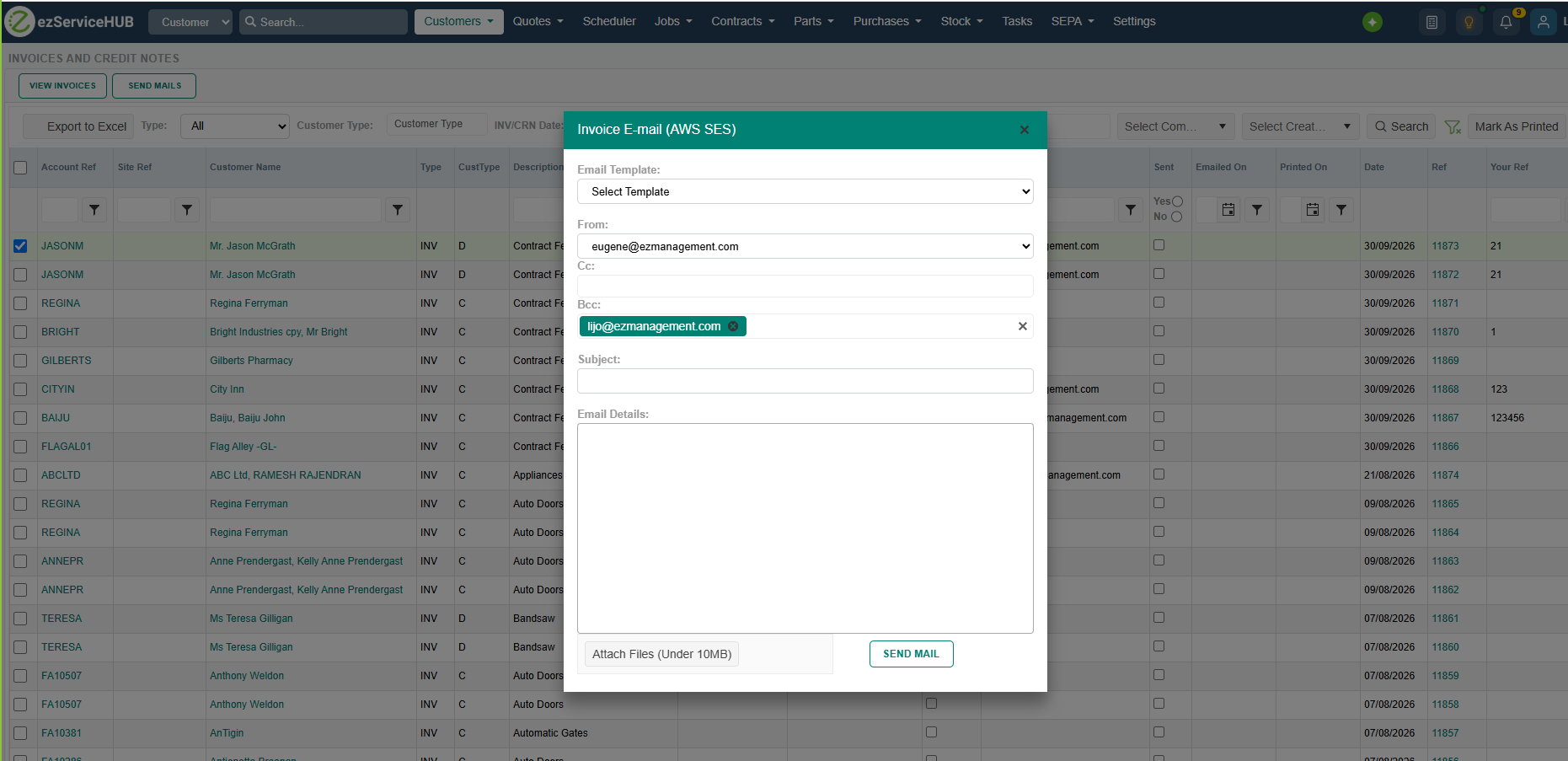Open the document list icon in header

click(x=1432, y=23)
